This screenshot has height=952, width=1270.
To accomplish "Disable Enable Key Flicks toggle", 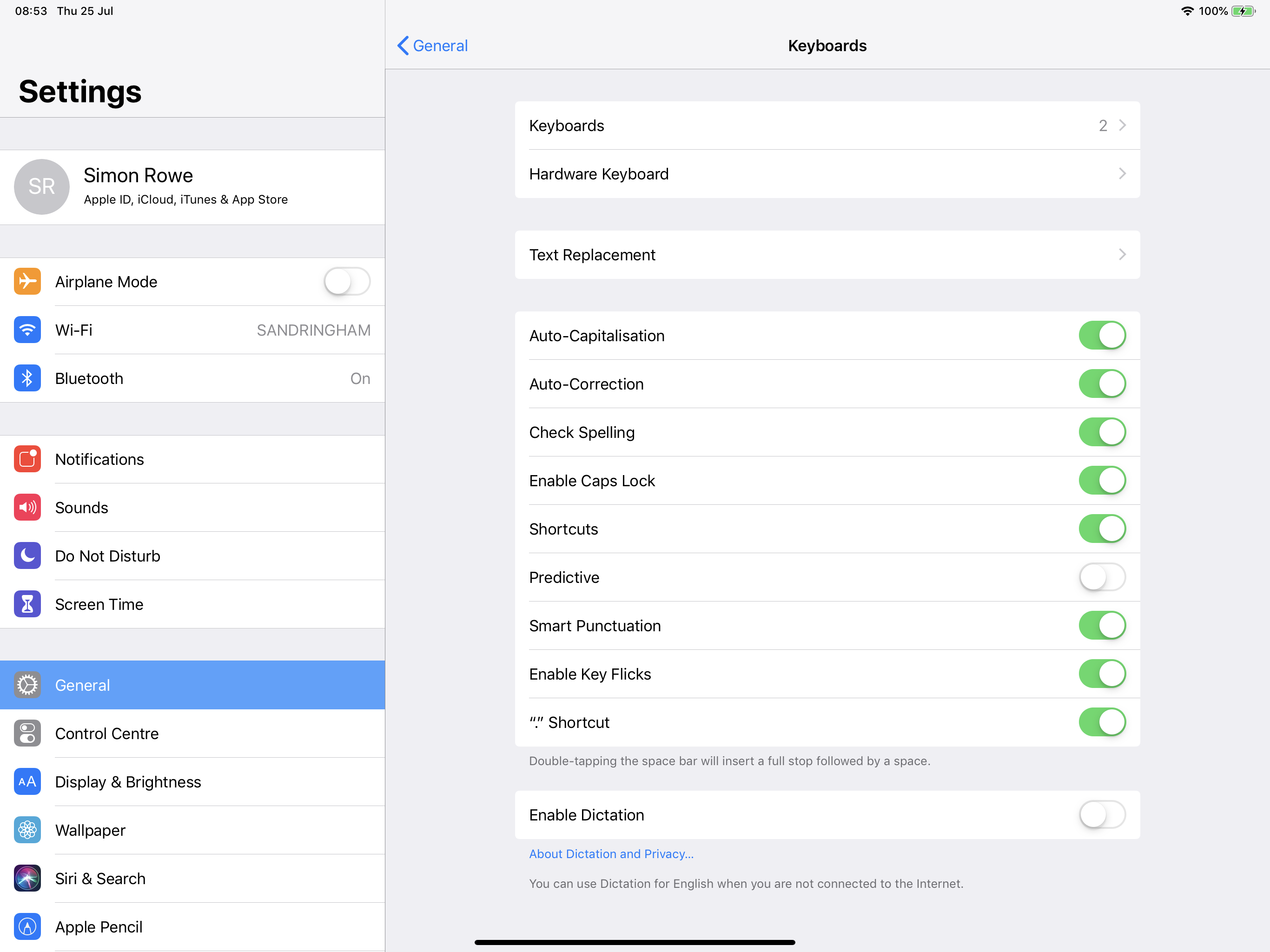I will [x=1102, y=674].
